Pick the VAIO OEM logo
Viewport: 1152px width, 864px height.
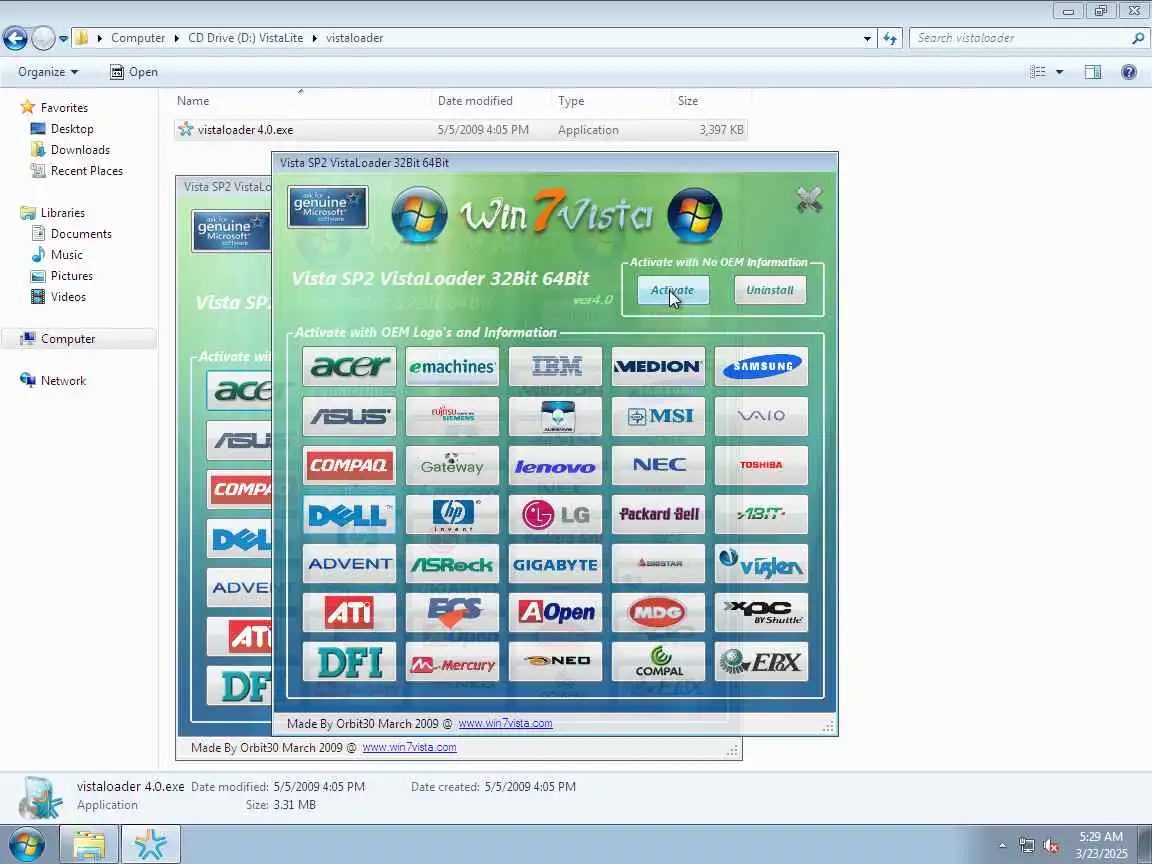(x=761, y=416)
